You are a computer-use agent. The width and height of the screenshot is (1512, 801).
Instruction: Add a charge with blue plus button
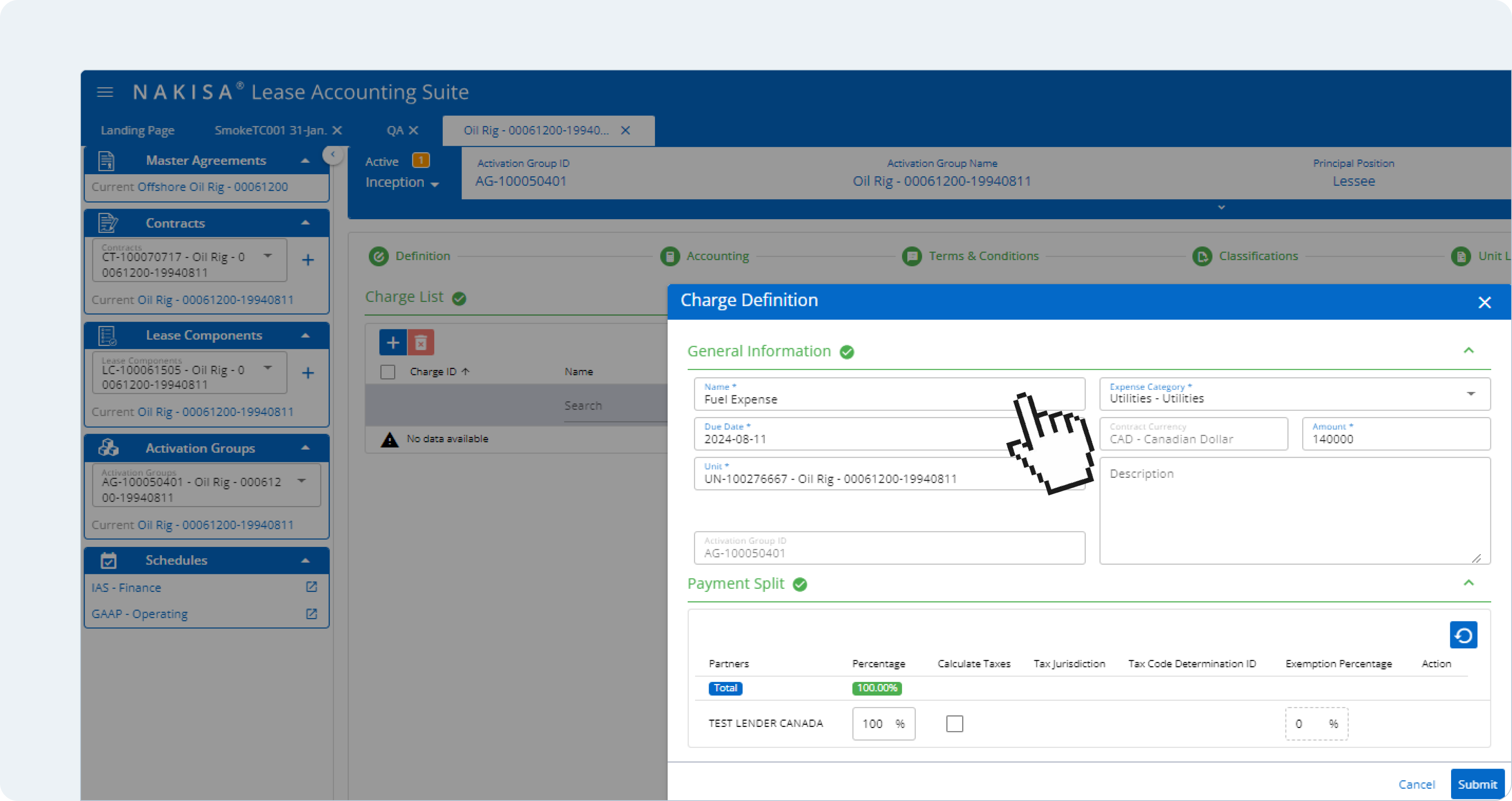[393, 342]
